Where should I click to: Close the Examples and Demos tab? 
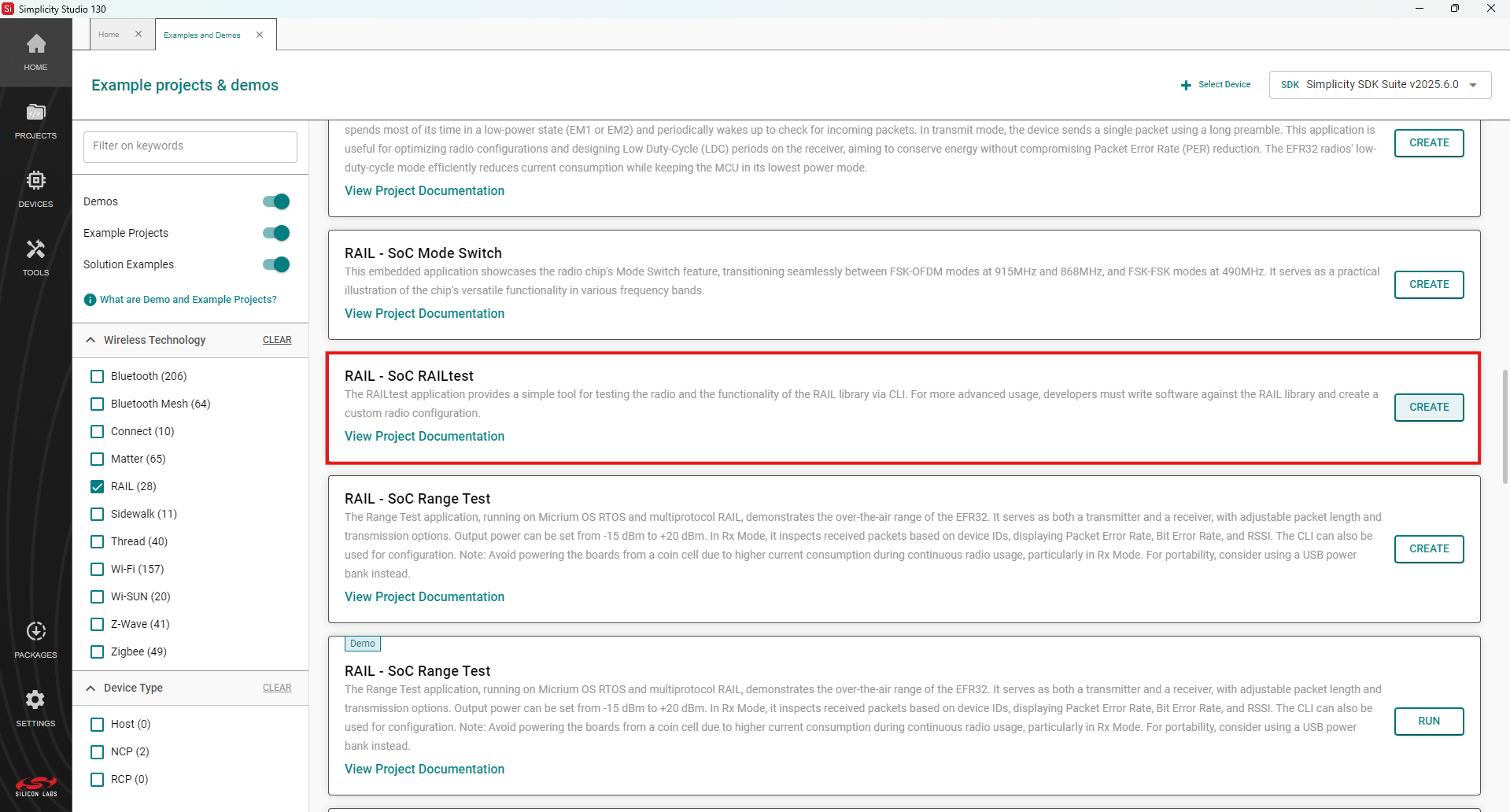click(x=260, y=35)
